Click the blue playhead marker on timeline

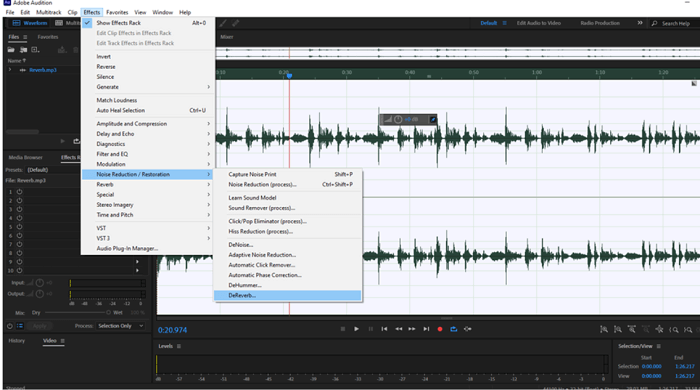(x=289, y=76)
